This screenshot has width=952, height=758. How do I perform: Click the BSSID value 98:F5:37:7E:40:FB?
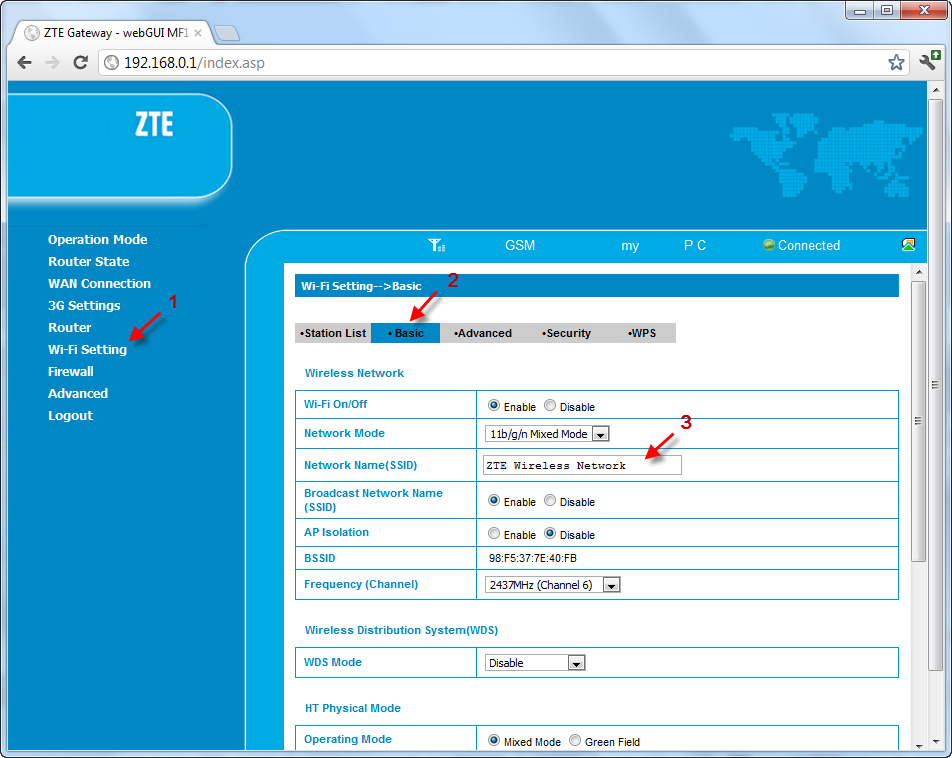tap(532, 558)
